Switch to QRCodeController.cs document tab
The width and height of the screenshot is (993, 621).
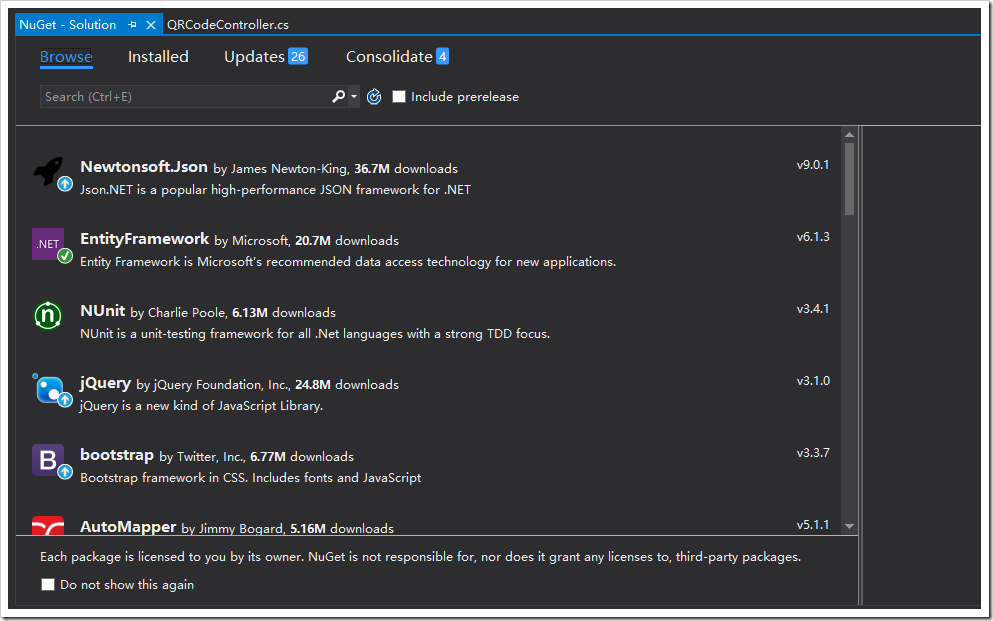click(228, 24)
